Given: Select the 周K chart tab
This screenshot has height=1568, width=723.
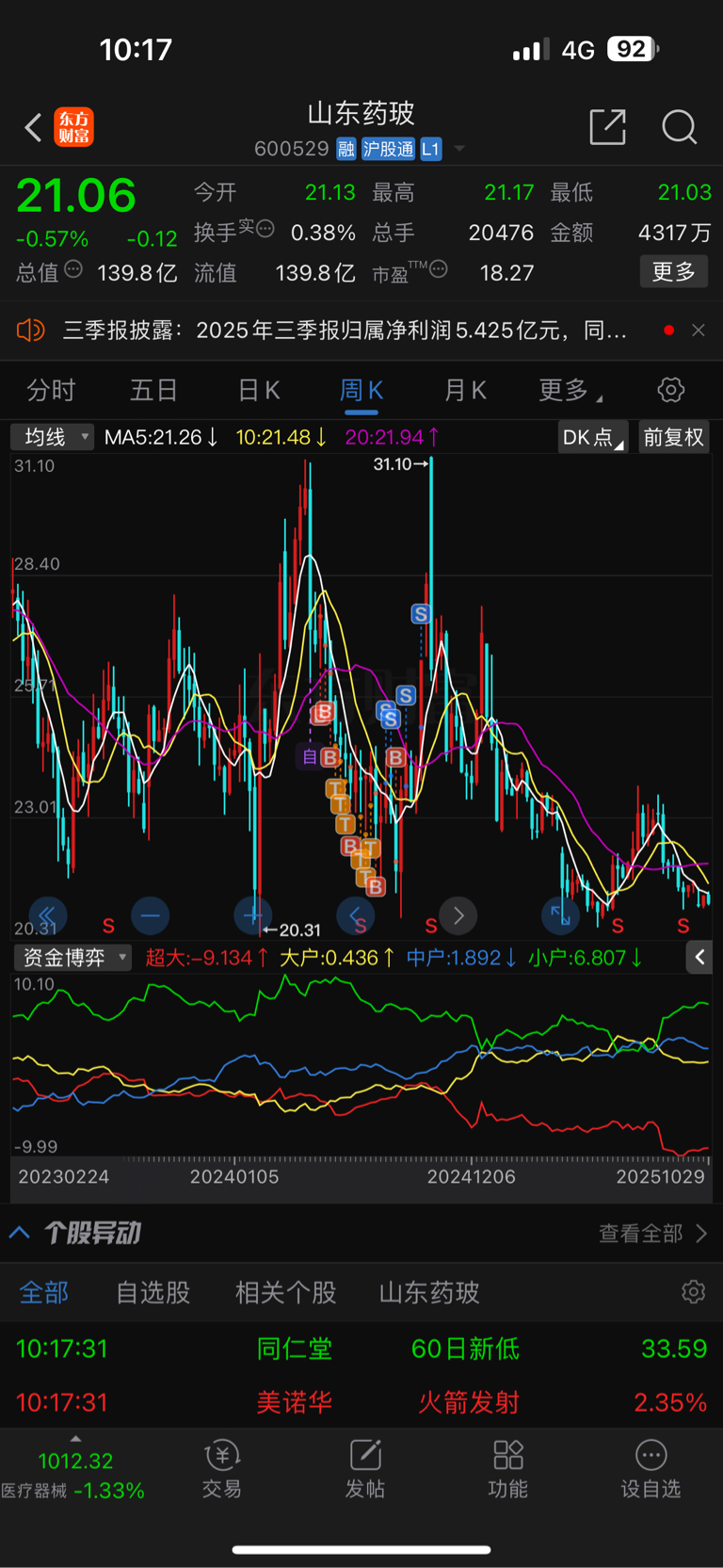Looking at the screenshot, I should pos(361,390).
